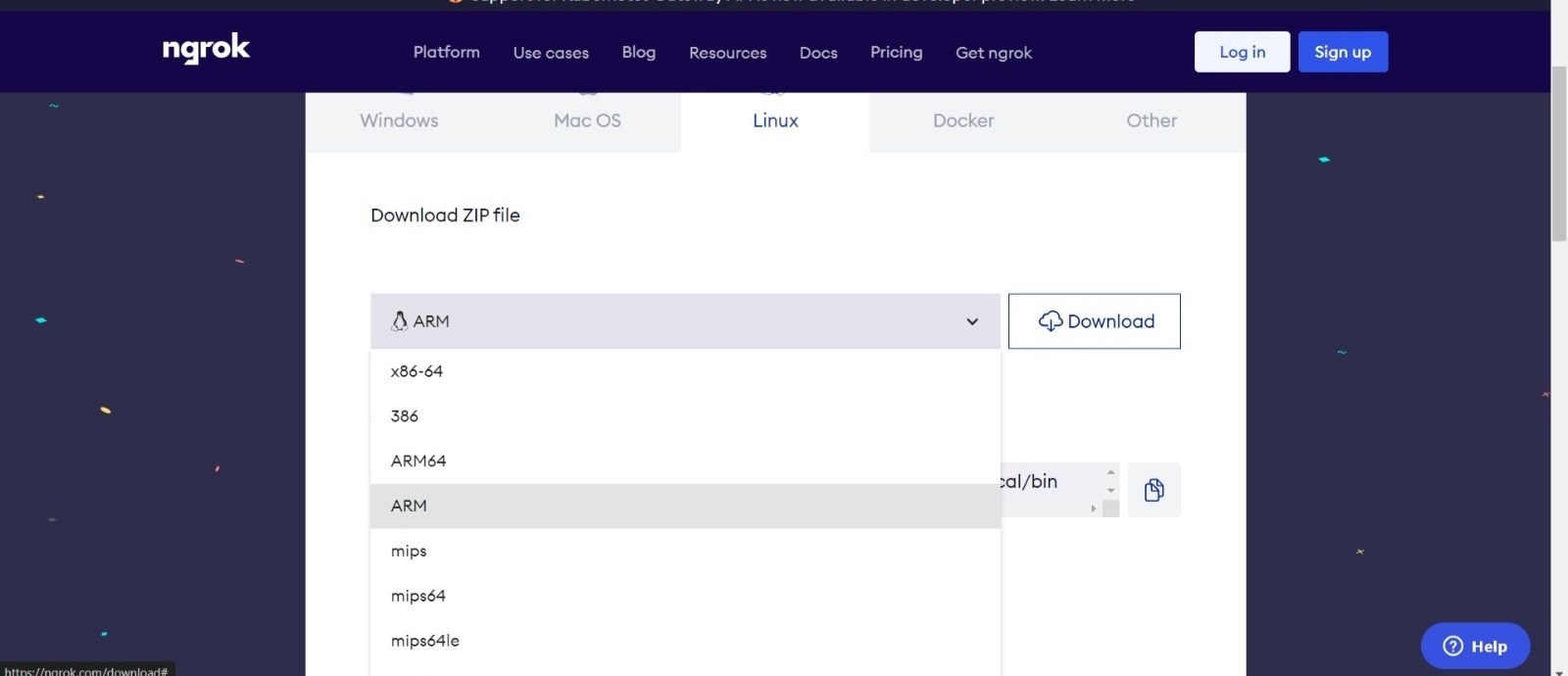The height and width of the screenshot is (676, 1568).
Task: Pick ARM64 in the dropdown list
Action: point(418,461)
